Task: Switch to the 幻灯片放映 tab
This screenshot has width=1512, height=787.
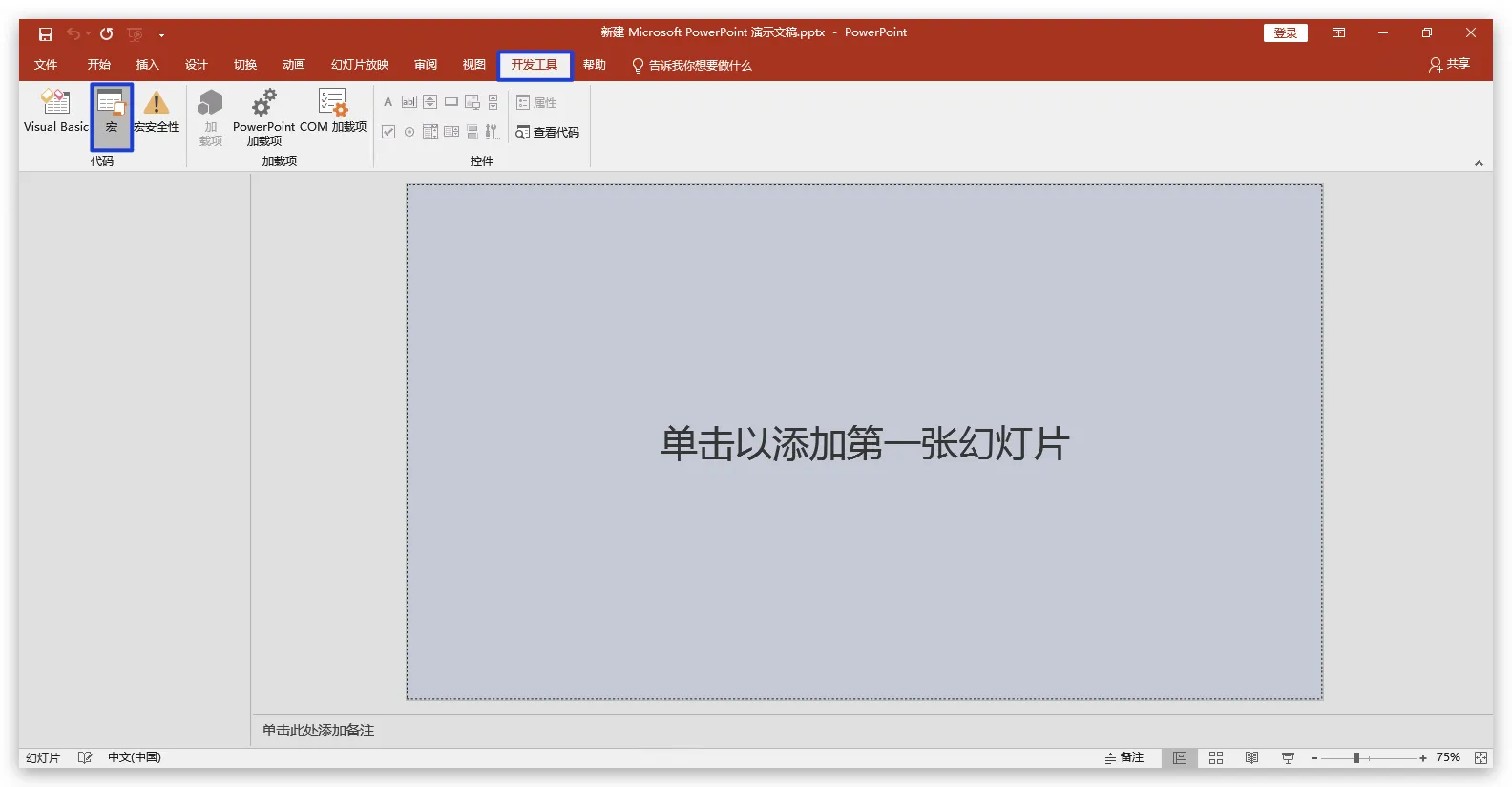Action: [359, 65]
